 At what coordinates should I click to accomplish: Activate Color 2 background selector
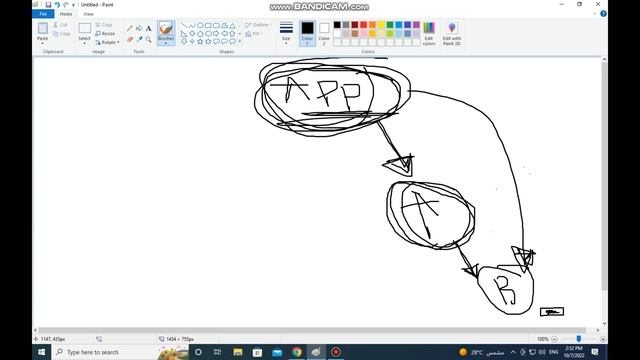(324, 33)
